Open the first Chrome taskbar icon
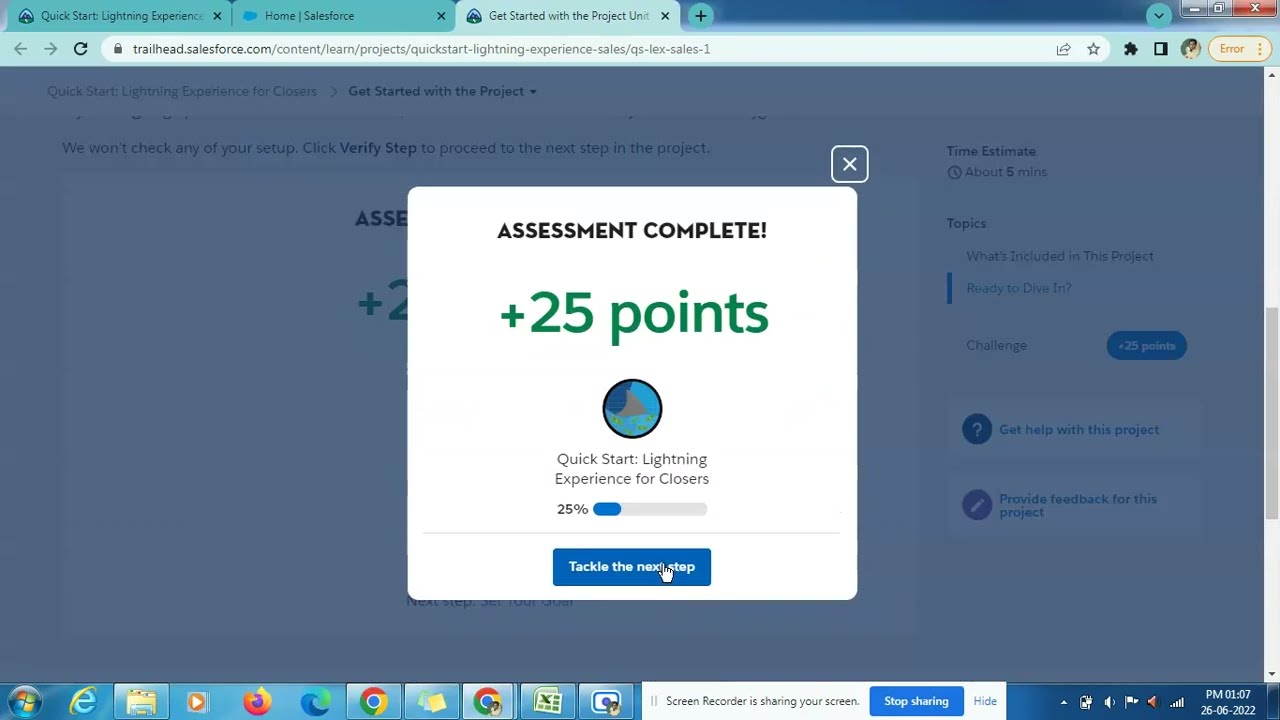The height and width of the screenshot is (720, 1280). 373,702
